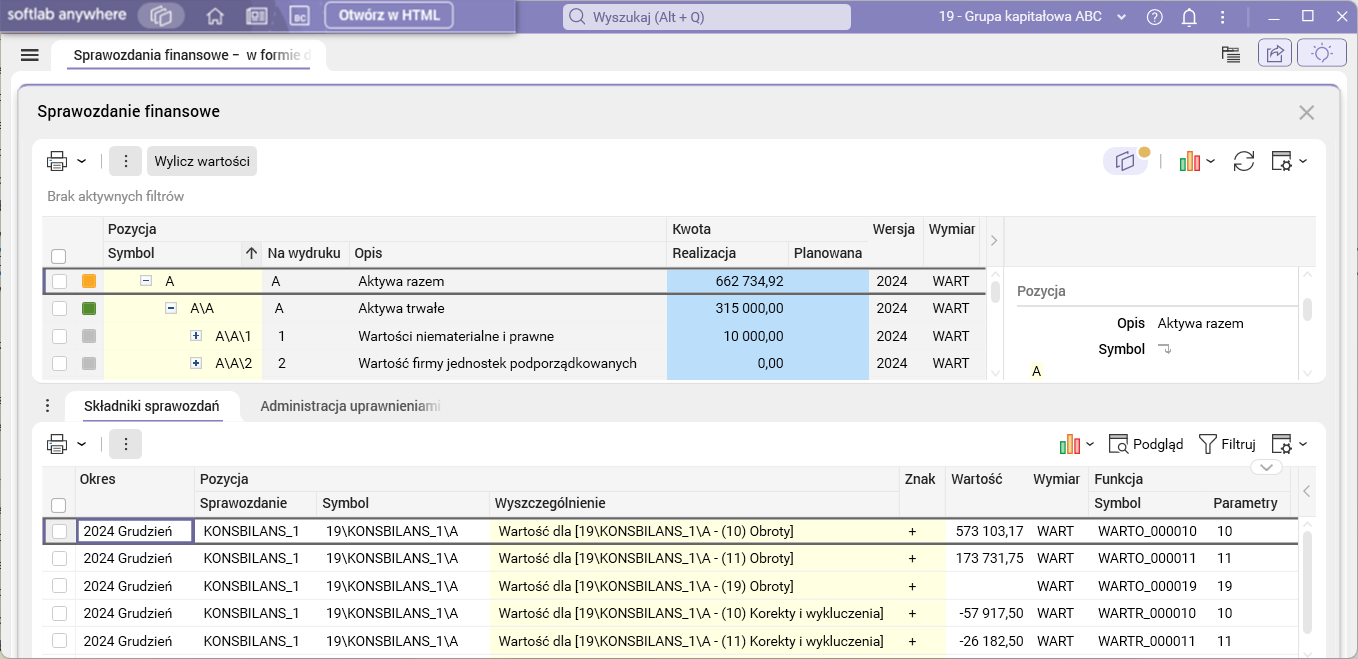Screen dimensions: 1358x659
Task: Open the company dropdown Grupa kapitałowa ABC
Action: 1031,17
